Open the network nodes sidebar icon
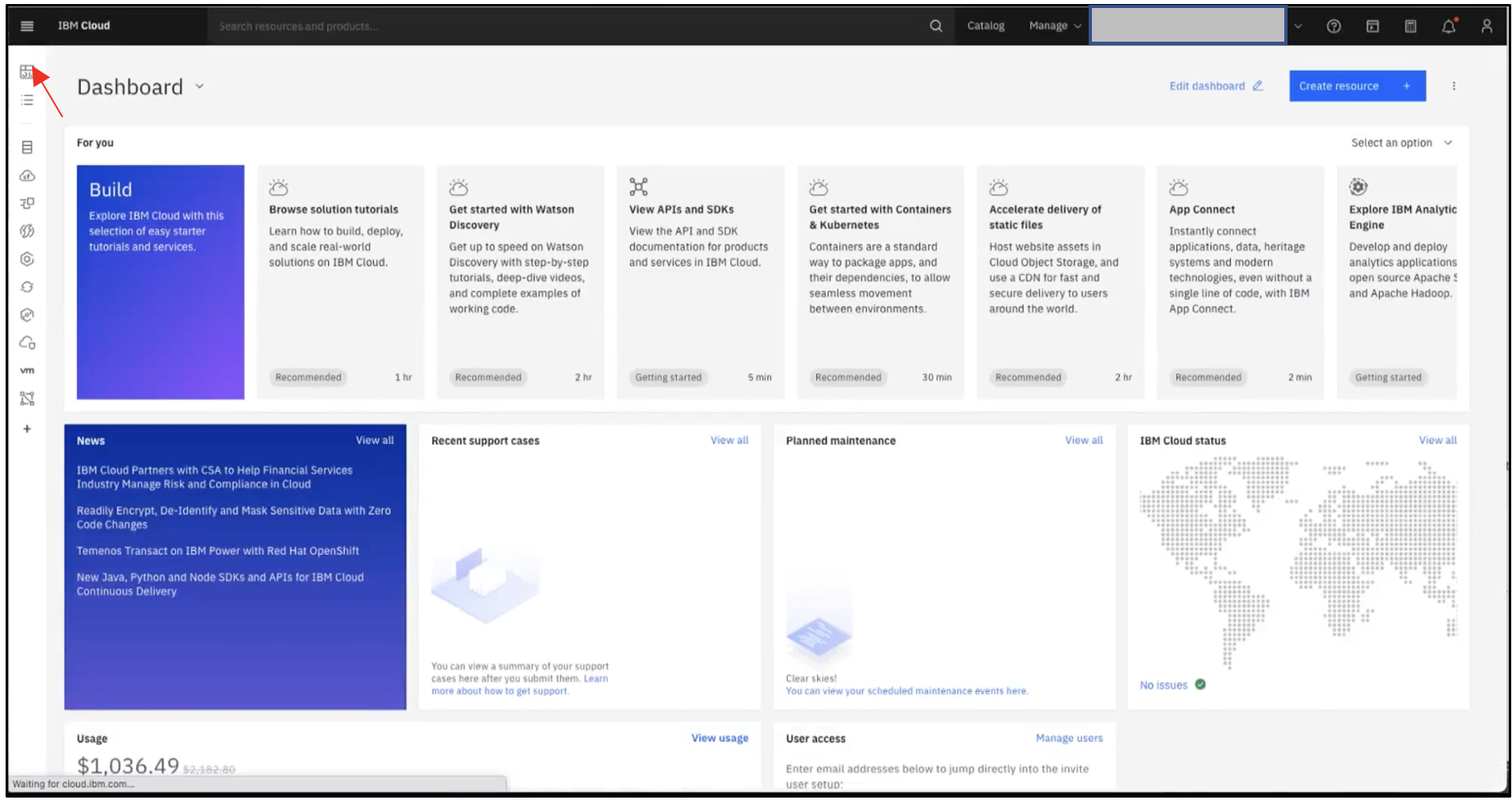The height and width of the screenshot is (800, 1512). tap(26, 398)
